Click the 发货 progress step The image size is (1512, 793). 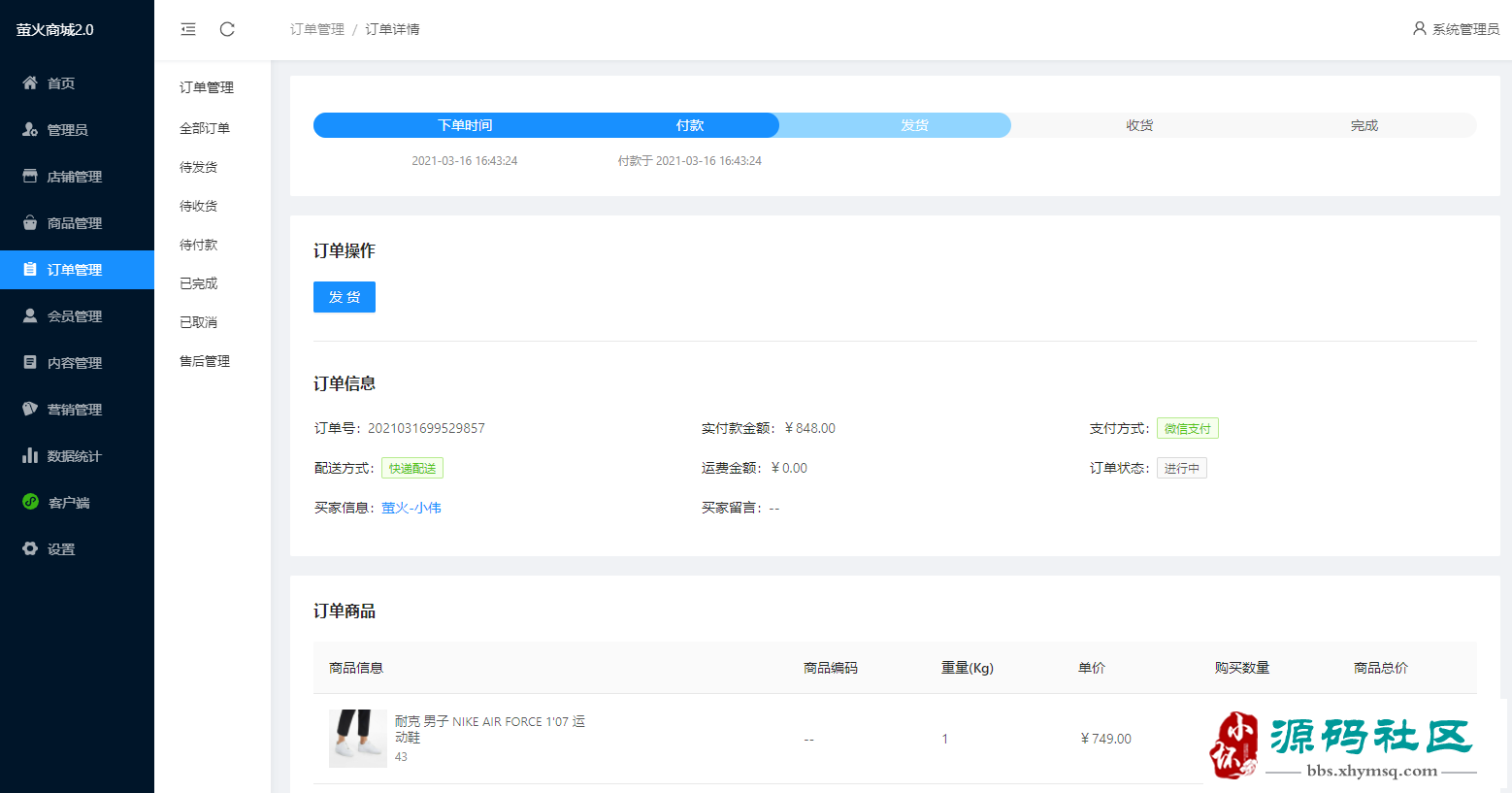point(915,125)
